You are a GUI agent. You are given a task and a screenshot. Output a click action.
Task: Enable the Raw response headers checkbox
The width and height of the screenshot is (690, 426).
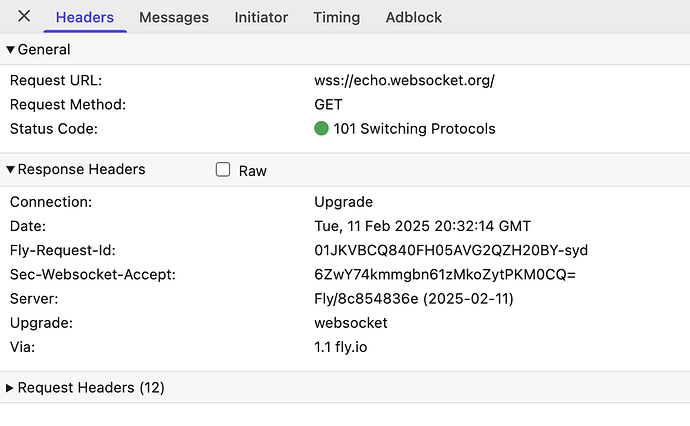[x=223, y=169]
